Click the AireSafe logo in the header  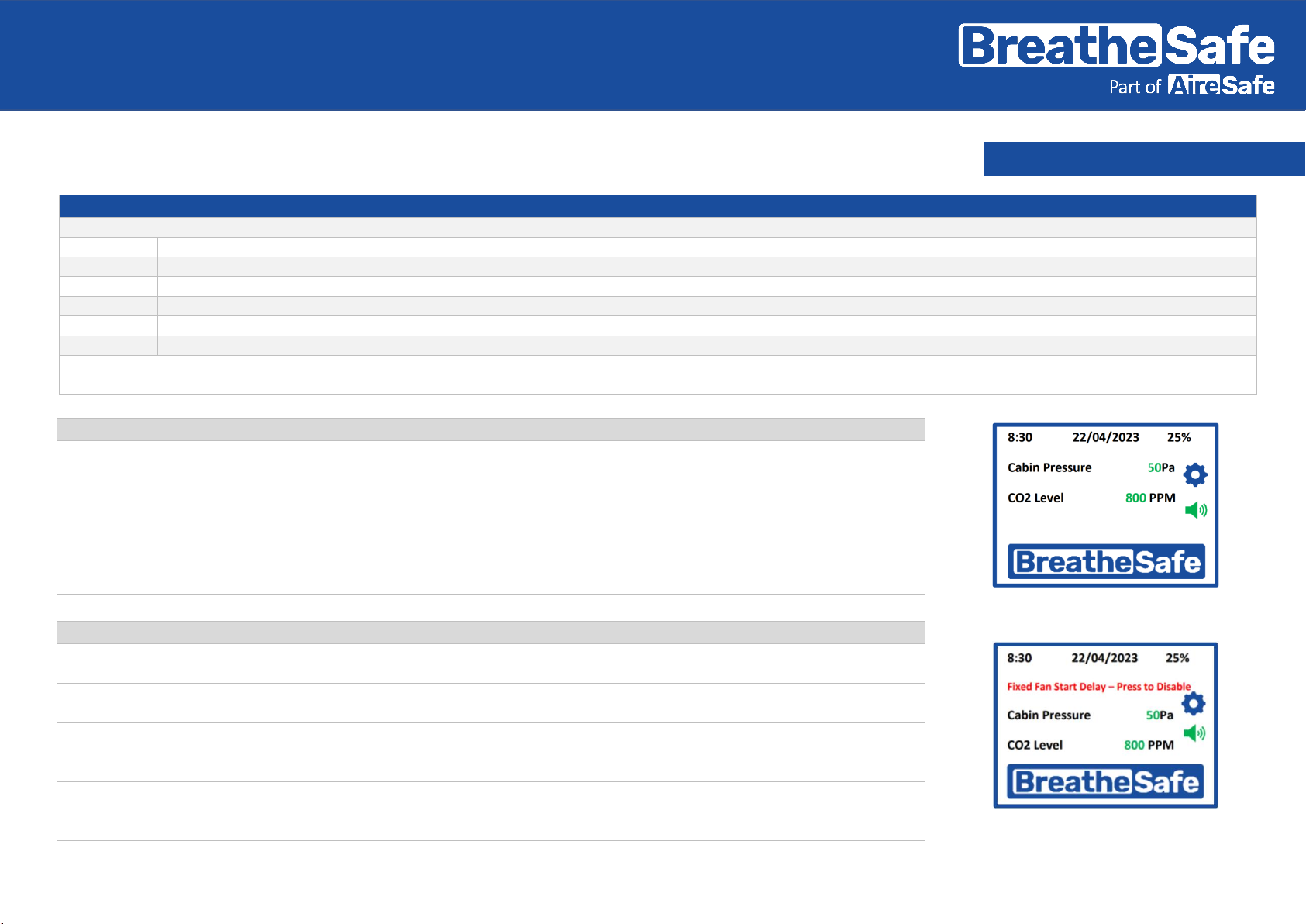(1221, 85)
